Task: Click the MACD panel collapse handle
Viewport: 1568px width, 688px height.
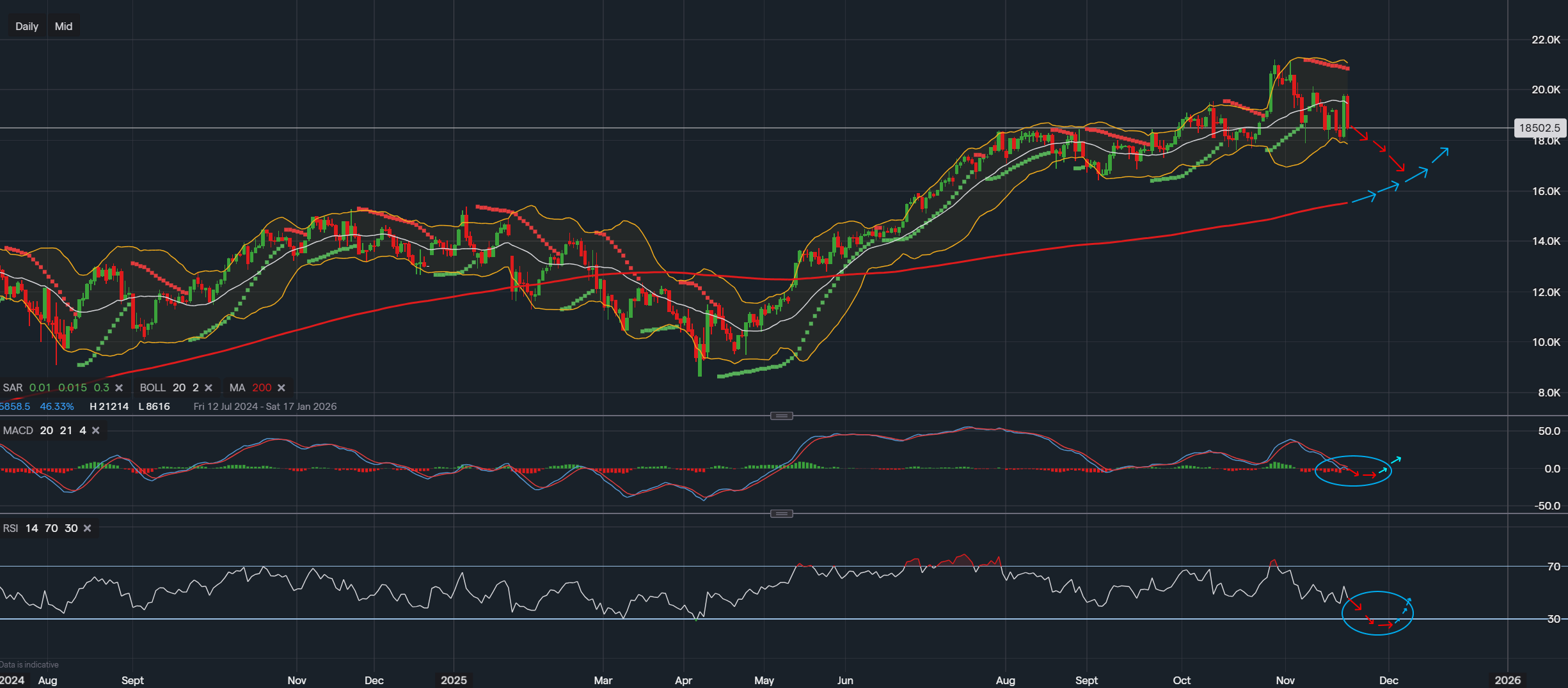Action: click(780, 415)
